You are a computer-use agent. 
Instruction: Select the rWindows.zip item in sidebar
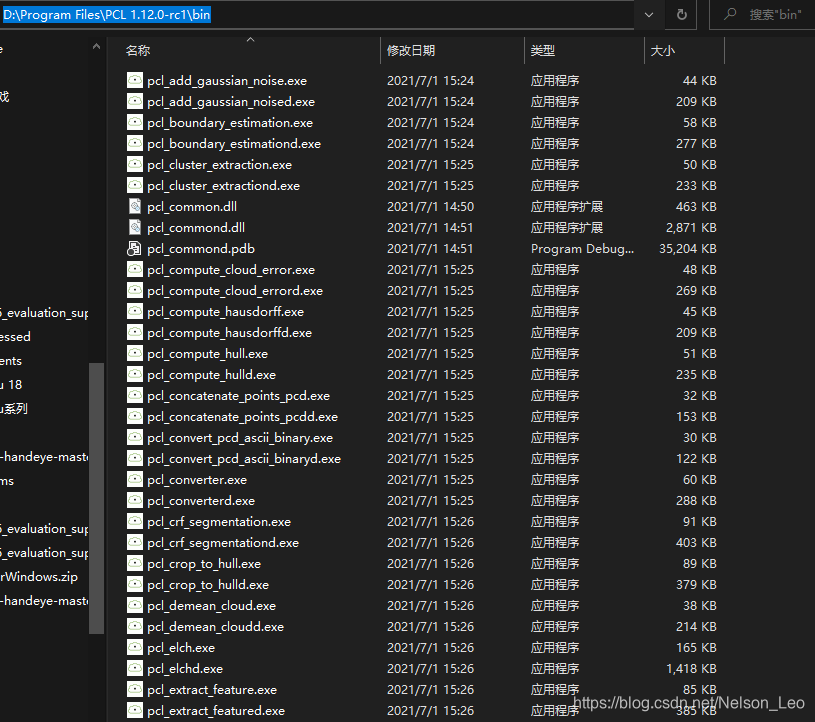pos(39,576)
